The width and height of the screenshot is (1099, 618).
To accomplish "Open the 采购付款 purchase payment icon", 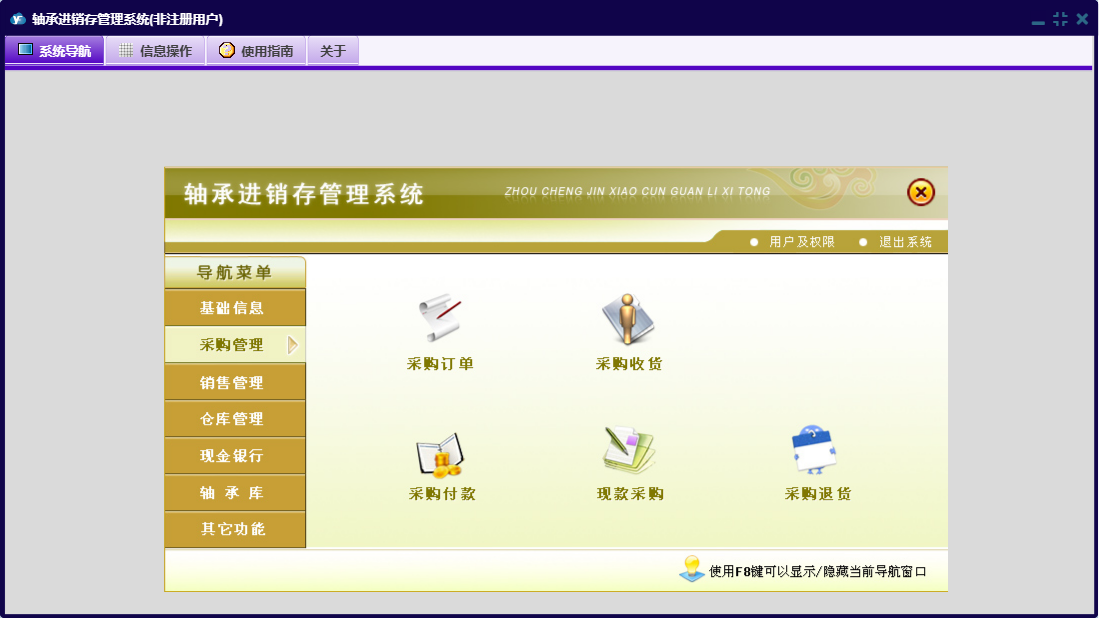I will point(440,455).
